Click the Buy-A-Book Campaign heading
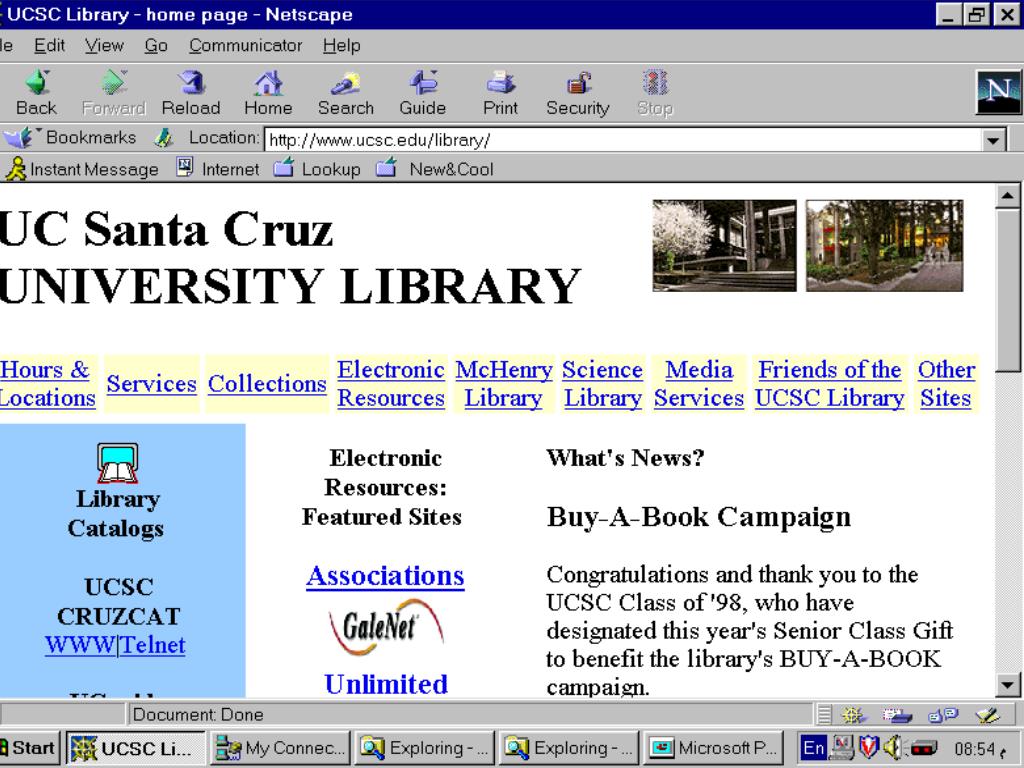The image size is (1024, 768). (x=699, y=517)
